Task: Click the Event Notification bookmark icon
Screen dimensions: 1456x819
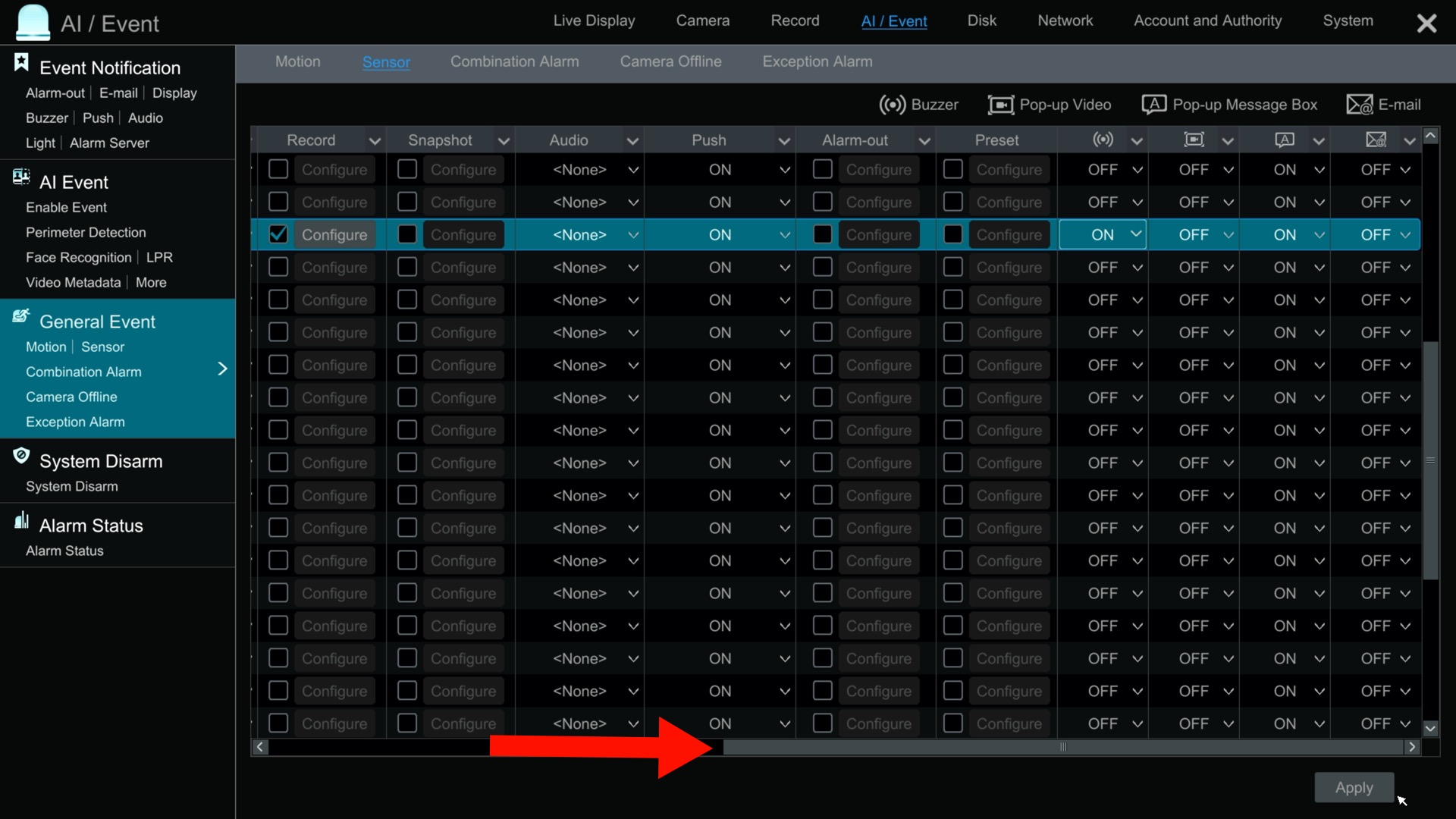Action: [21, 63]
